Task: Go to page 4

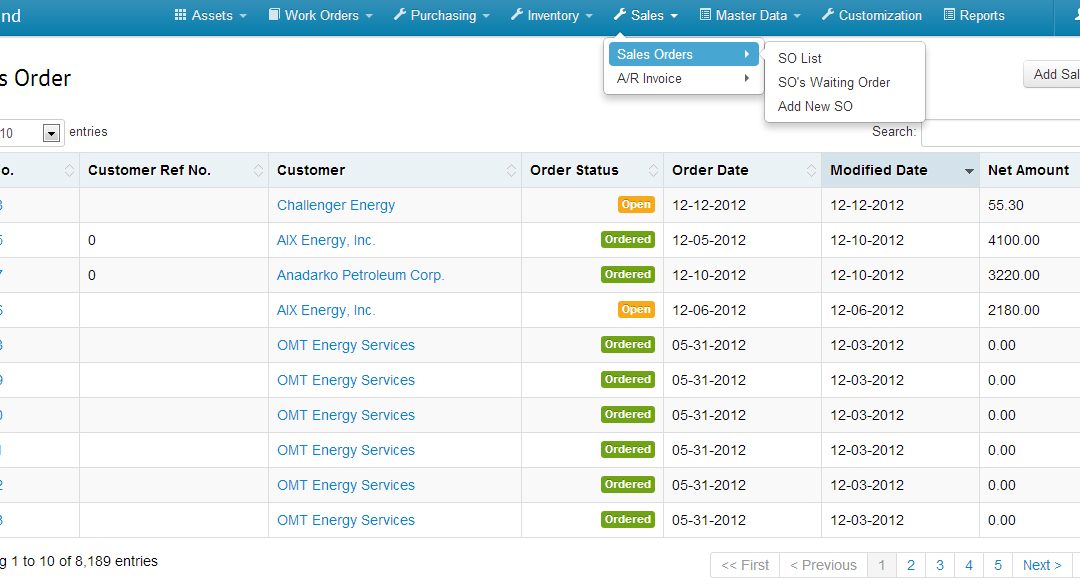Action: click(968, 565)
